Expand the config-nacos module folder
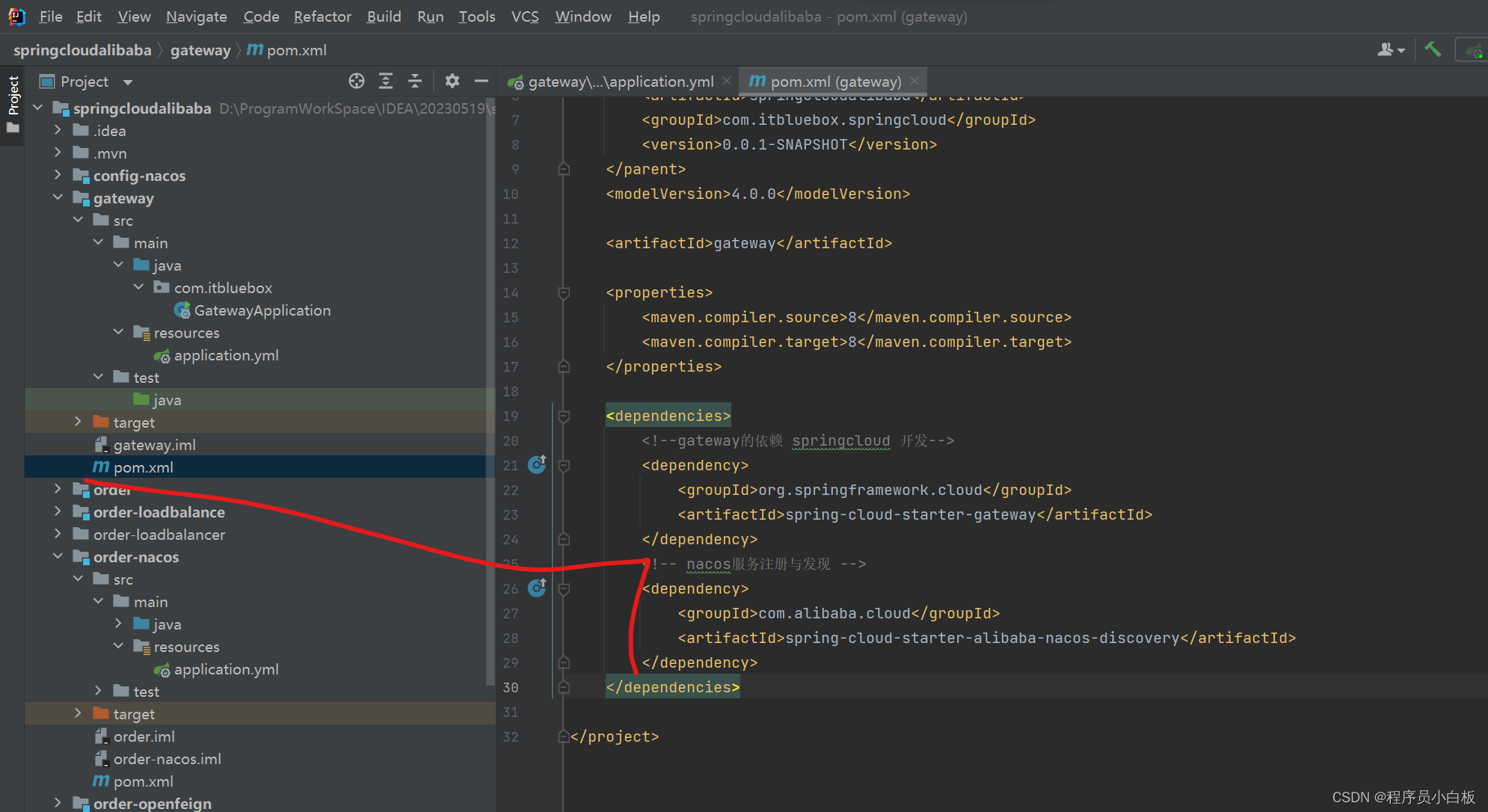This screenshot has width=1488, height=812. click(x=58, y=175)
